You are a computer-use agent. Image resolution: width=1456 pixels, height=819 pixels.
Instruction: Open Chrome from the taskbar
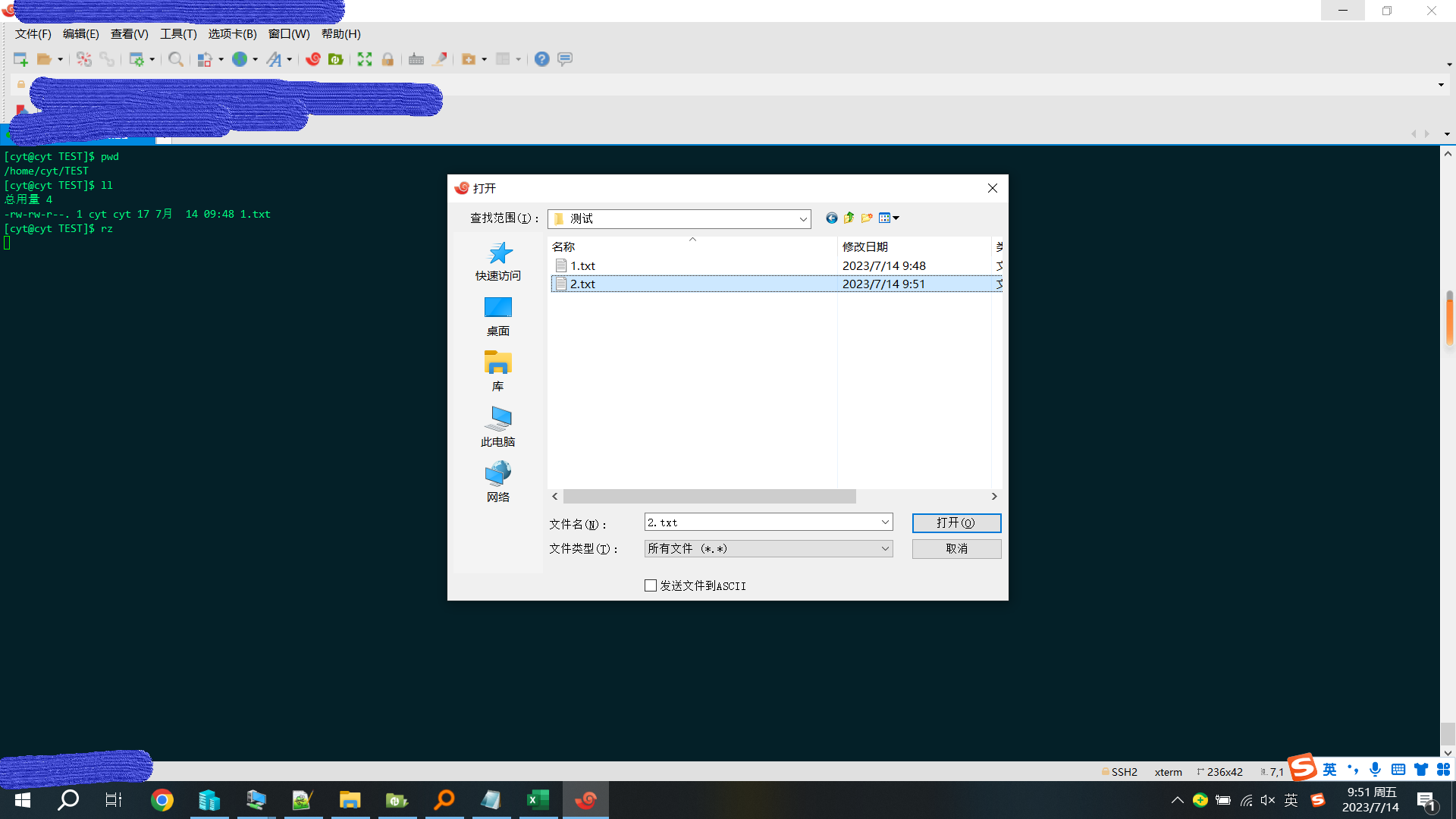pos(162,800)
